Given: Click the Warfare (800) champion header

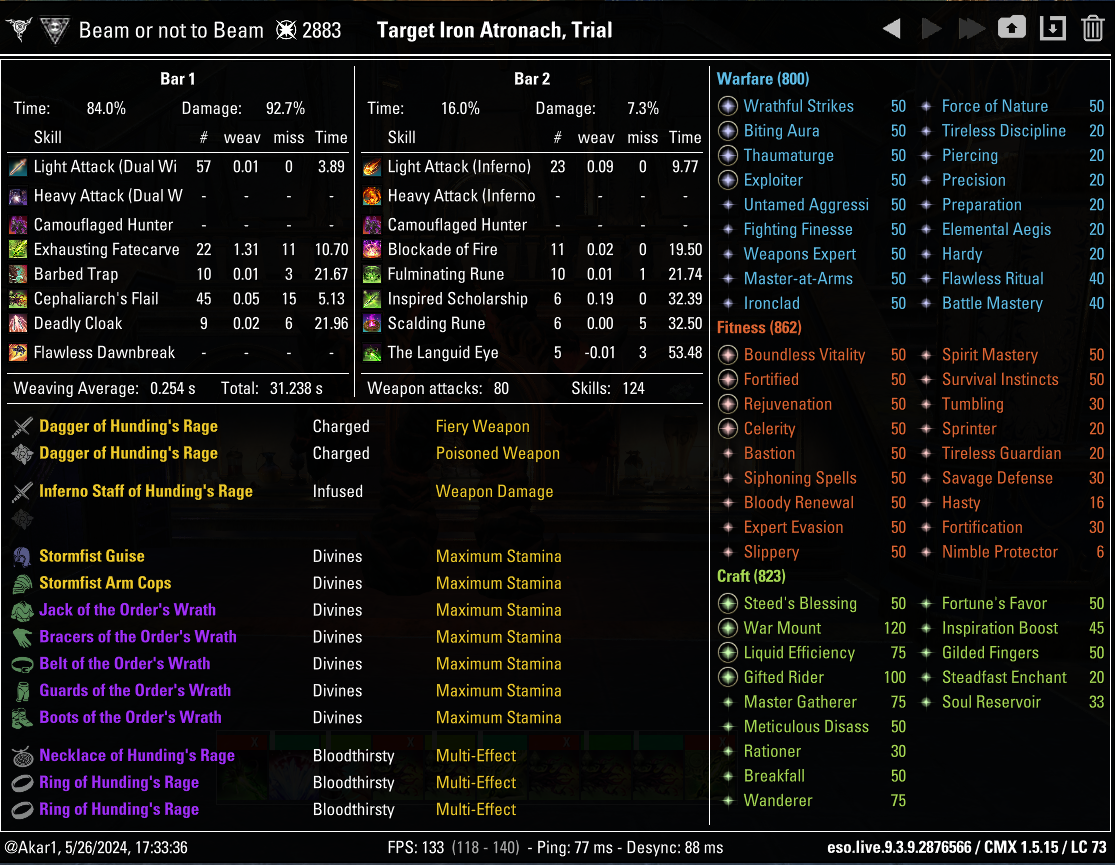Looking at the screenshot, I should click(x=763, y=79).
